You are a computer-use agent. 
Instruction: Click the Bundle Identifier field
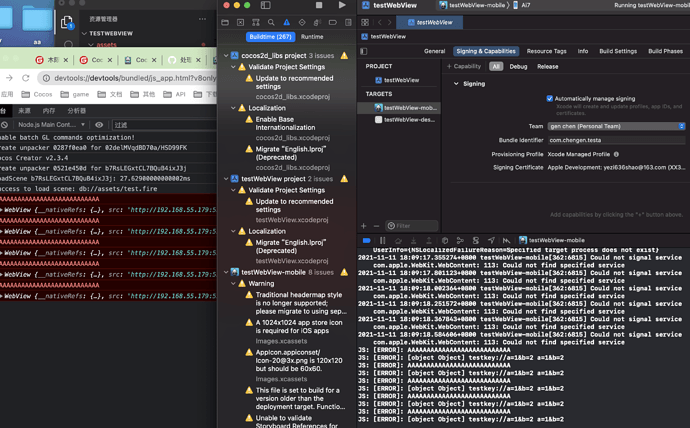(615, 140)
